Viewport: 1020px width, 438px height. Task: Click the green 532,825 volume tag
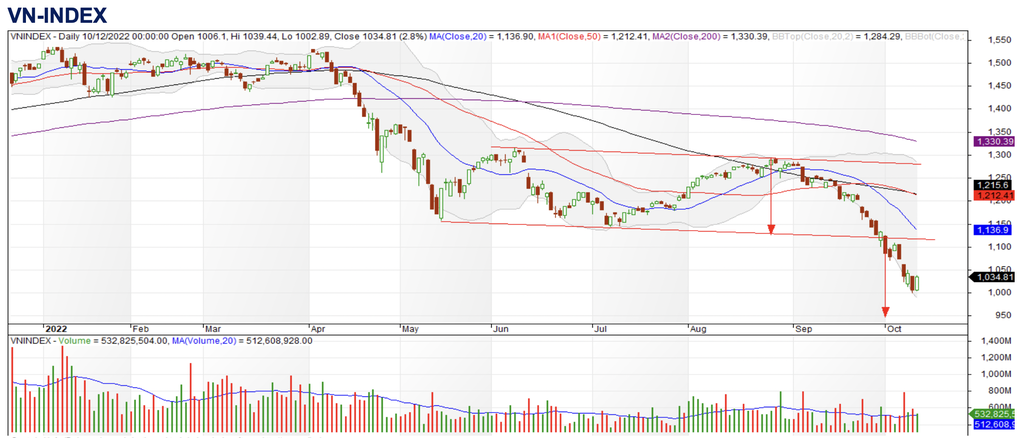pos(994,413)
